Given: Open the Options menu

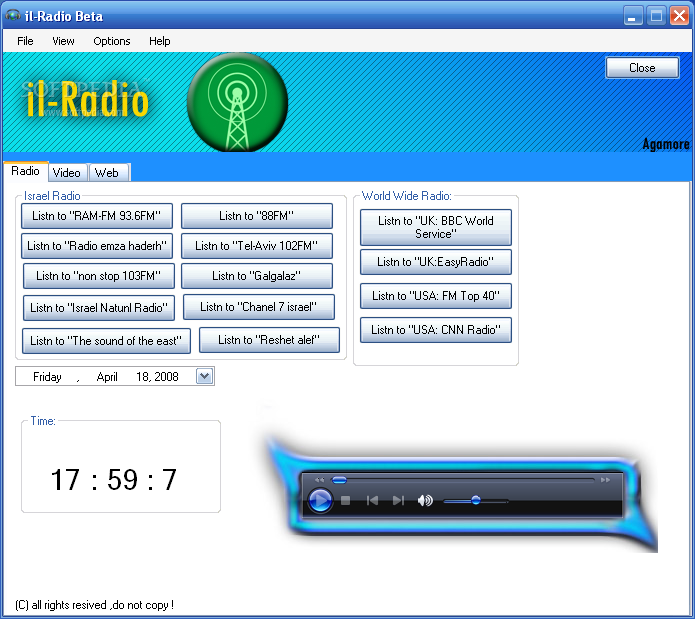Looking at the screenshot, I should [112, 41].
